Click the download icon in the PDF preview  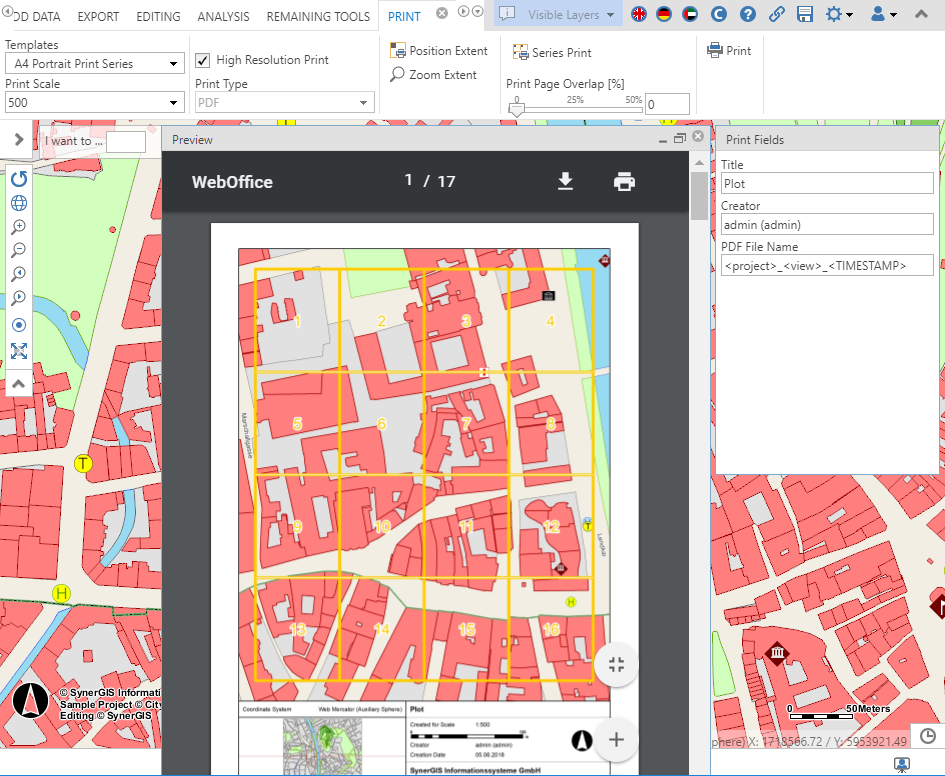tap(565, 182)
